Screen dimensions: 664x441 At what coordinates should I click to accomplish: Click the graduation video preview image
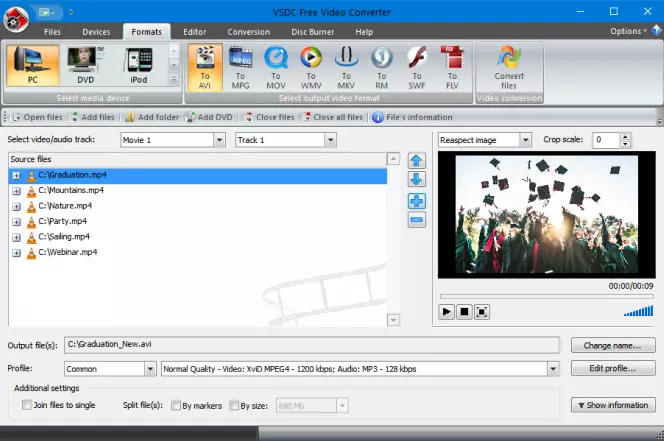click(546, 214)
